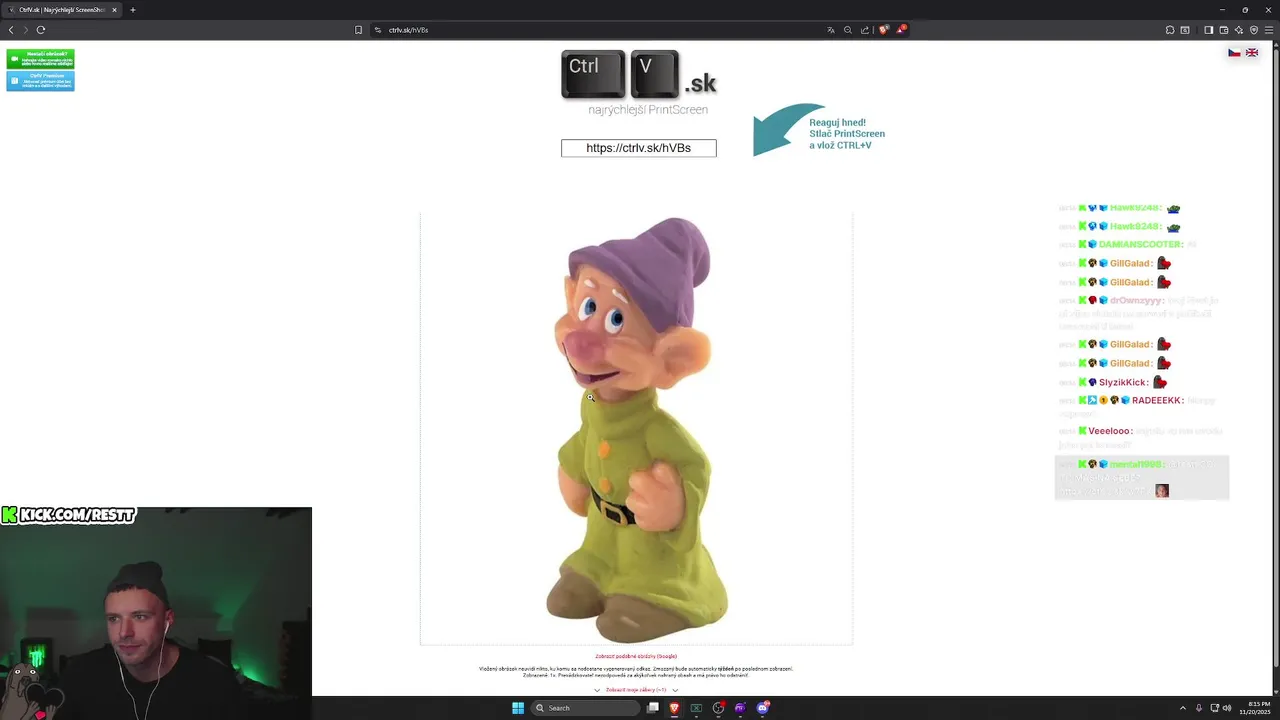Click the green video recording banner
Screen dimensions: 1280x720
40,59
